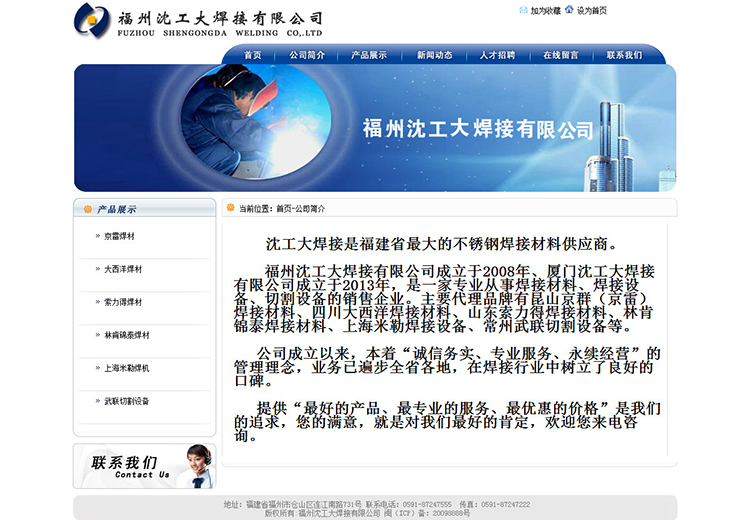Screen dimensions: 748x520
Task: Open 索力得焊材 product category
Action: pos(123,303)
